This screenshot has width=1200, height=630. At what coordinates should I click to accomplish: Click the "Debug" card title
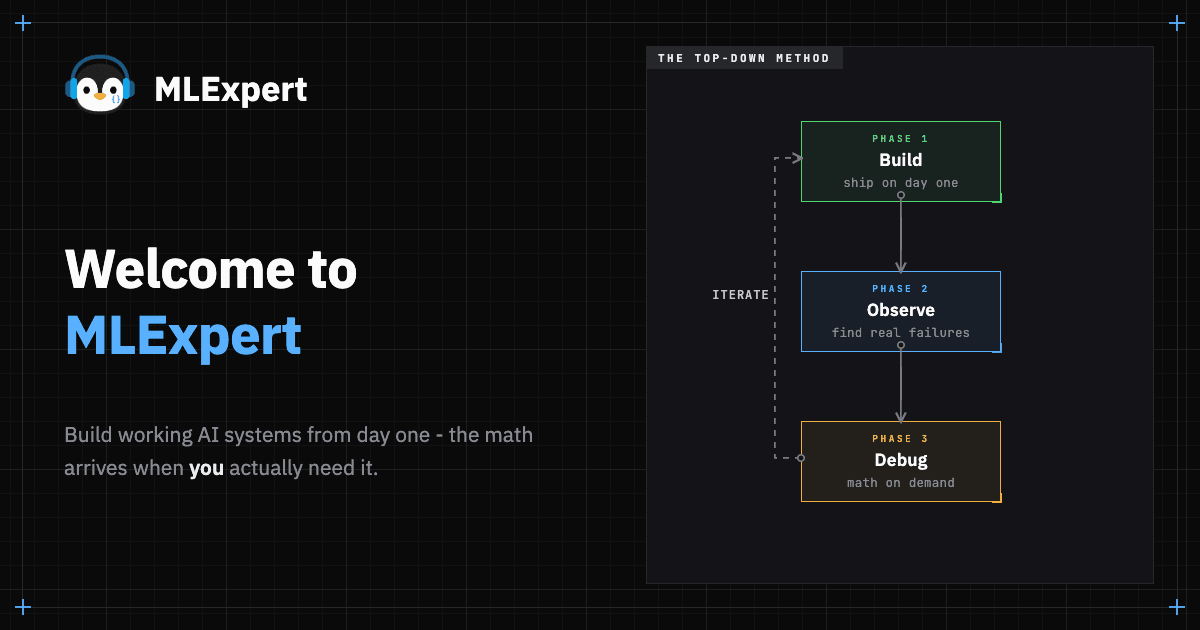901,460
